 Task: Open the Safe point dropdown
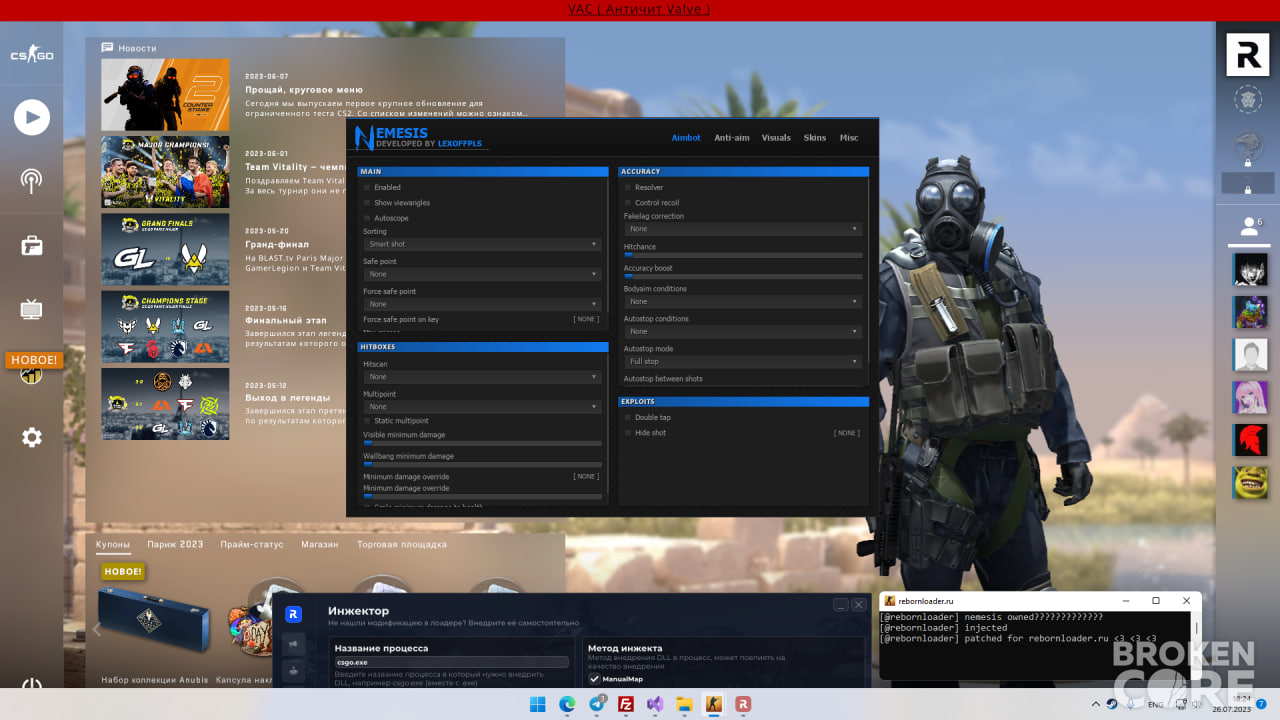[482, 274]
